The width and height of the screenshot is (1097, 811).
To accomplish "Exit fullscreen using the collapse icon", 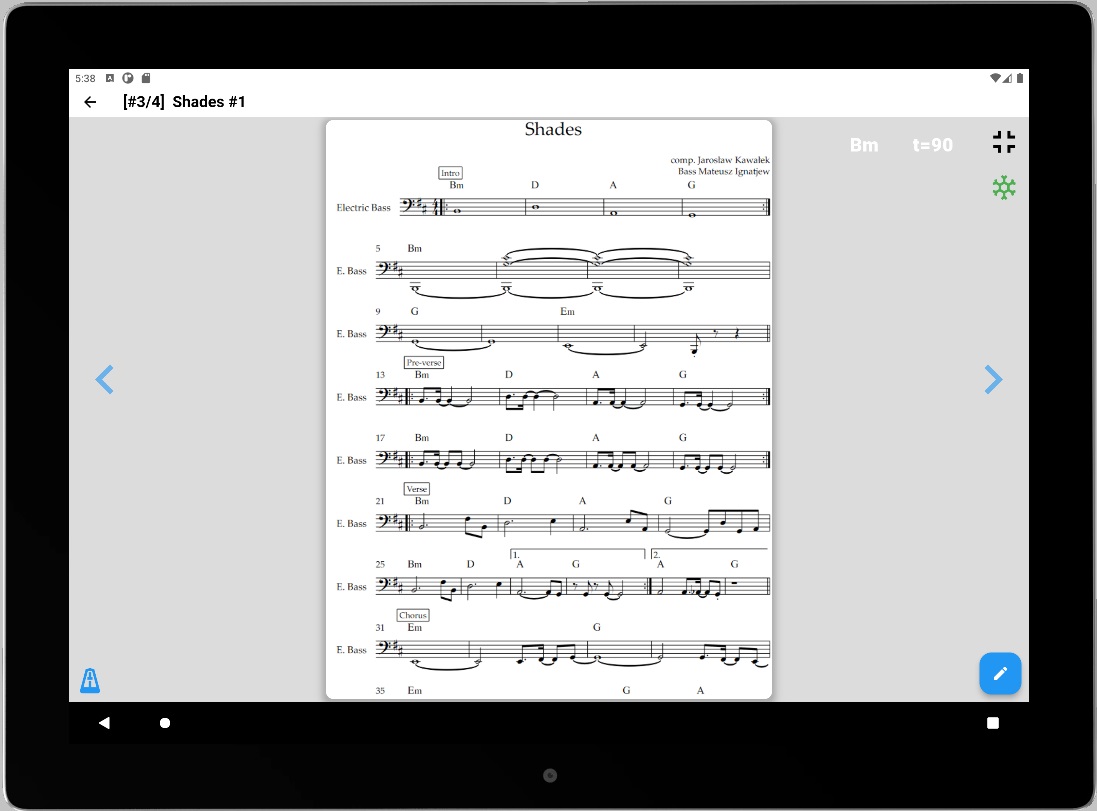I will (x=1004, y=142).
